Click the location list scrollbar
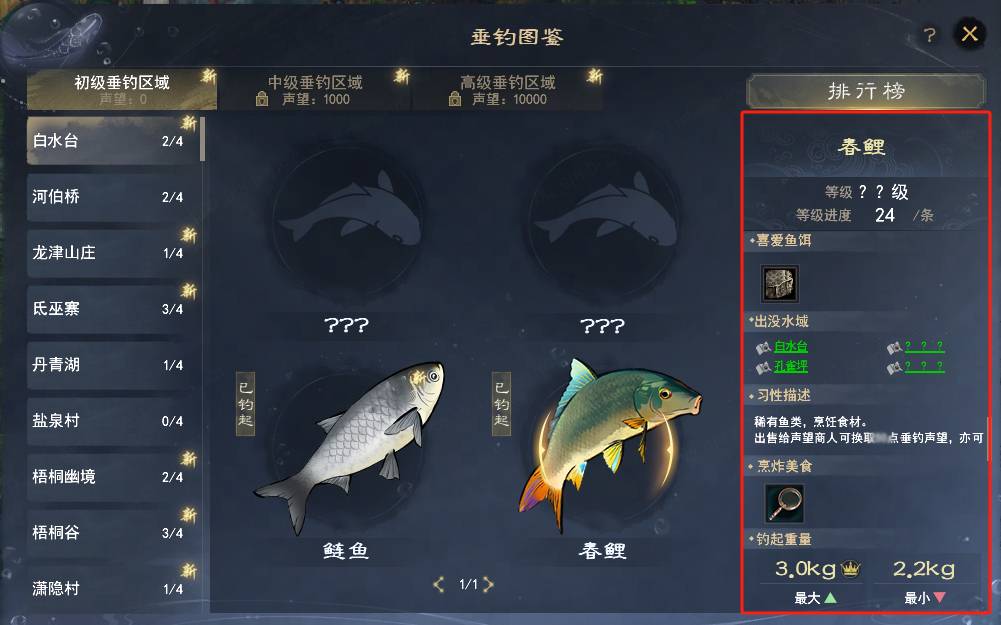Image resolution: width=1001 pixels, height=625 pixels. click(202, 139)
